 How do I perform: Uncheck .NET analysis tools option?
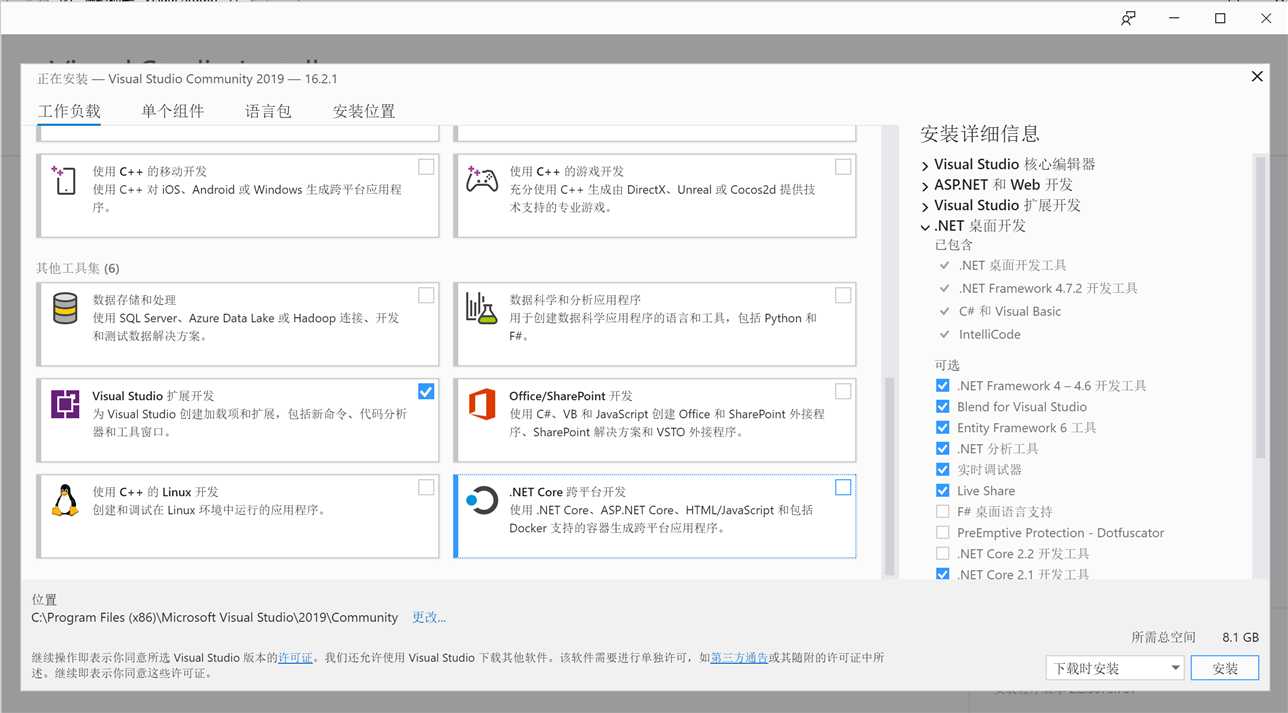pyautogui.click(x=942, y=448)
